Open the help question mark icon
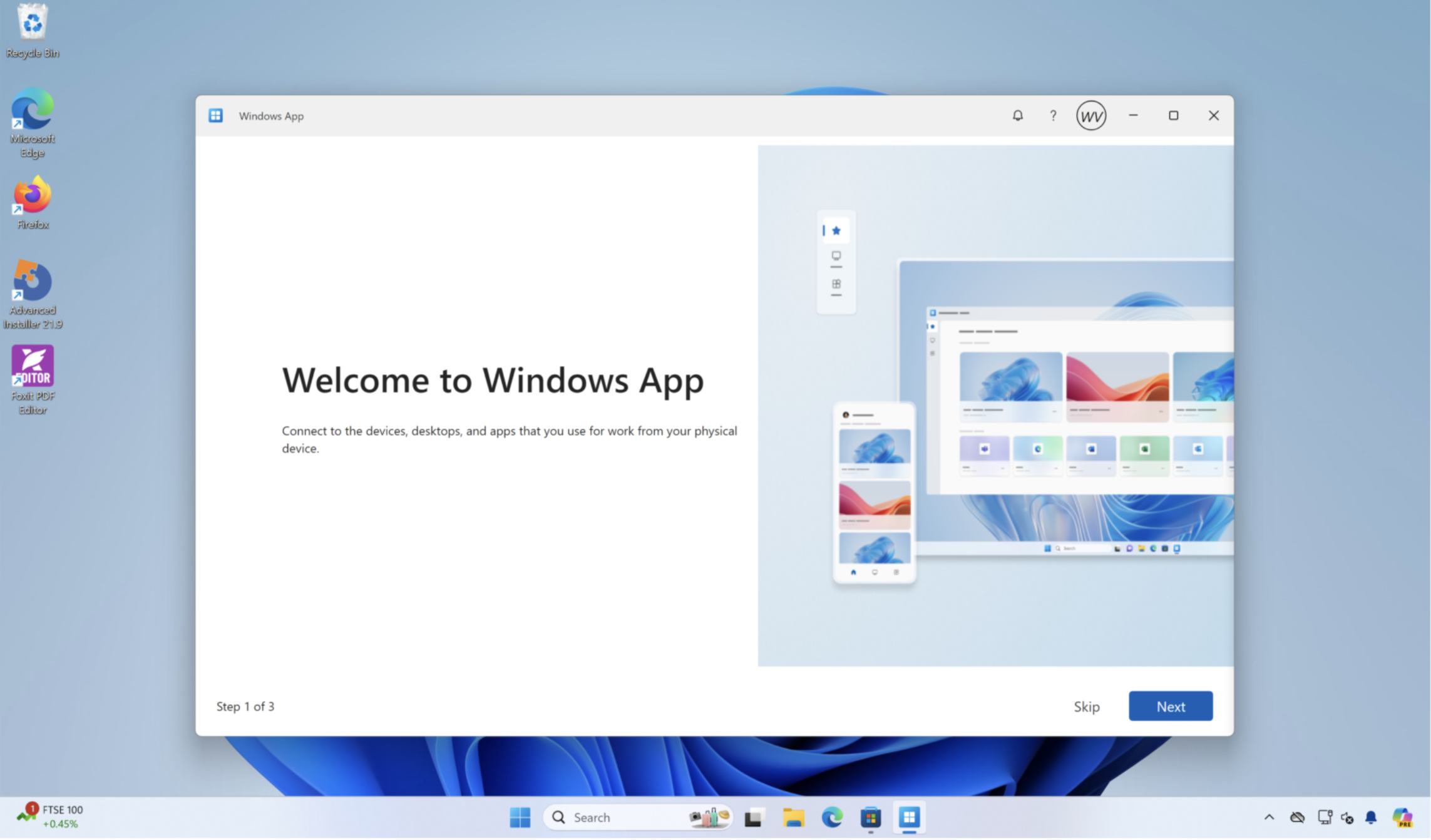Viewport: 1431px width, 840px height. pyautogui.click(x=1053, y=116)
